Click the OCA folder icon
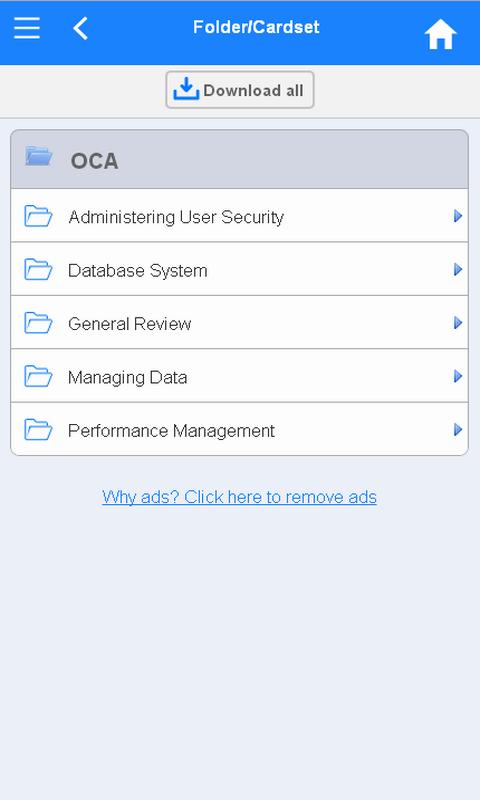 pyautogui.click(x=39, y=156)
